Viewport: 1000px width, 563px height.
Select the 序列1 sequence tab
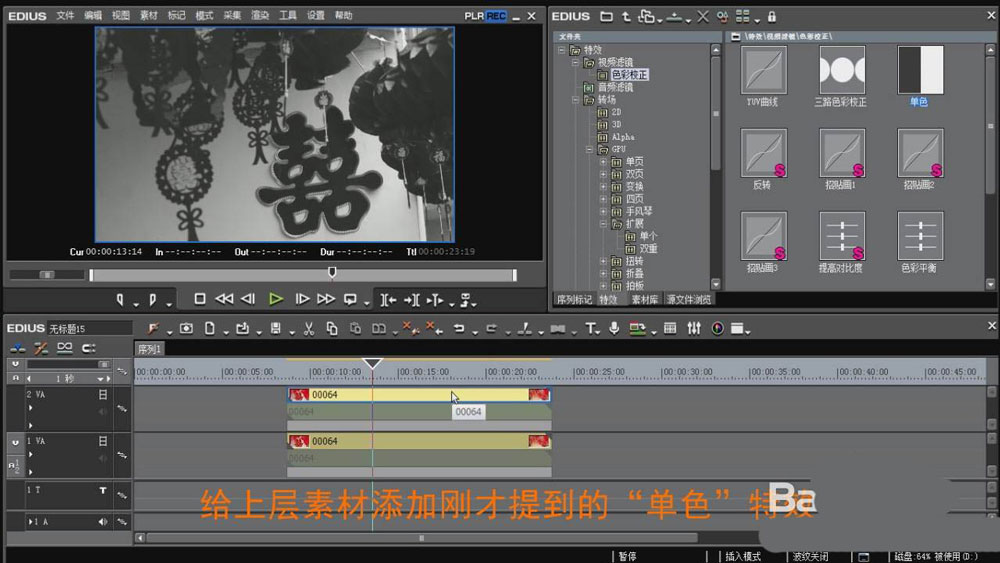pos(149,349)
